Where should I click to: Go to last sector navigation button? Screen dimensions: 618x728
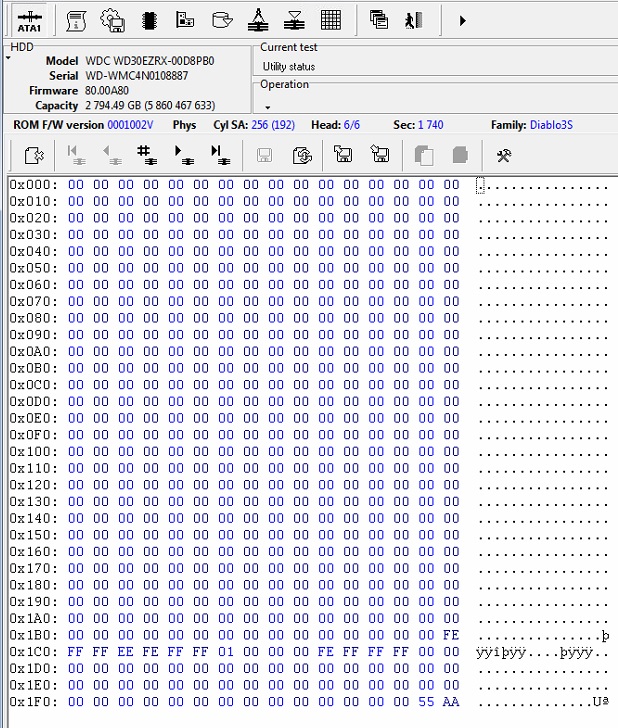(220, 155)
